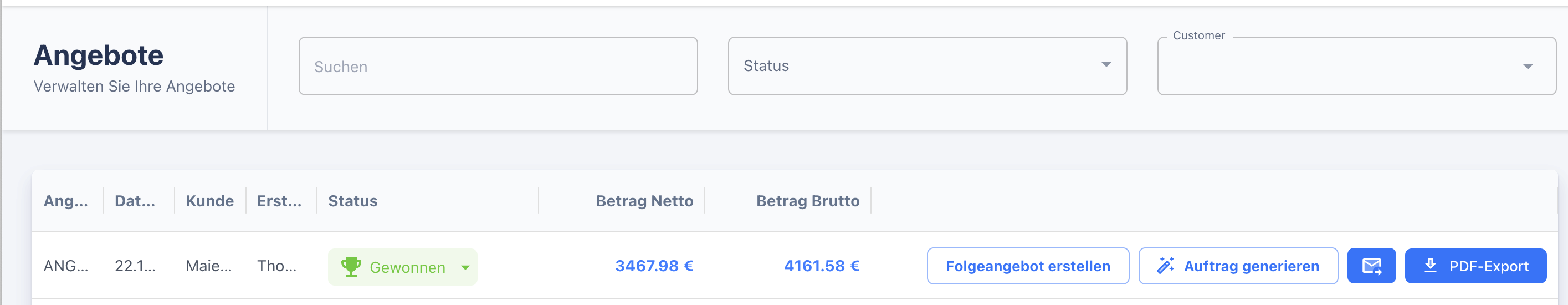Sort by Betrag Brutto column header
The image size is (1568, 305).
pos(807,201)
